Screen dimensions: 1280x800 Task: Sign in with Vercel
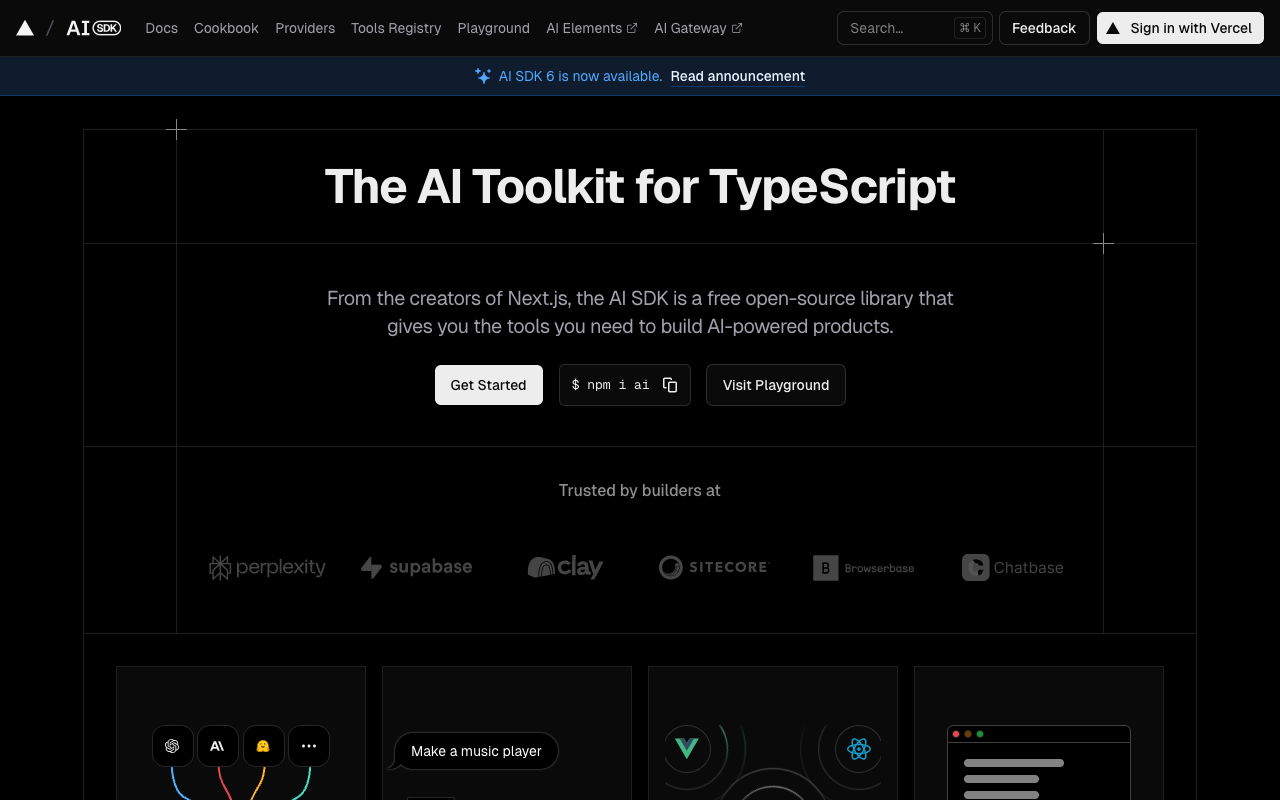[1180, 28]
